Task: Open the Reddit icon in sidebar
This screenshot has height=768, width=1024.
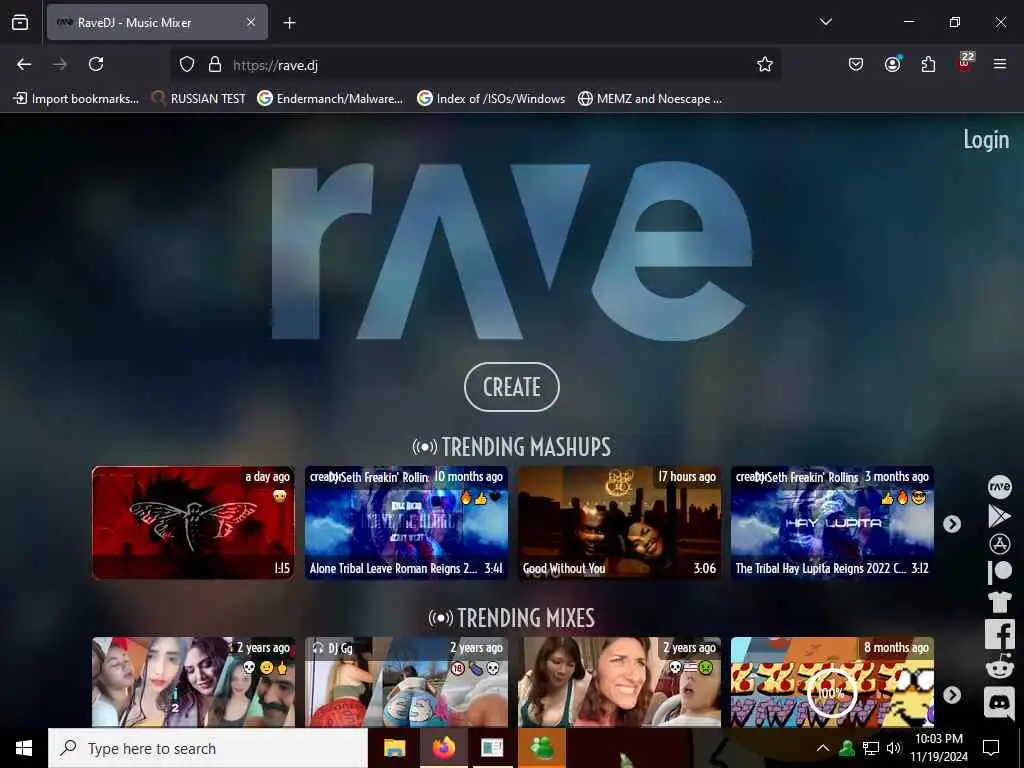Action: 999,667
